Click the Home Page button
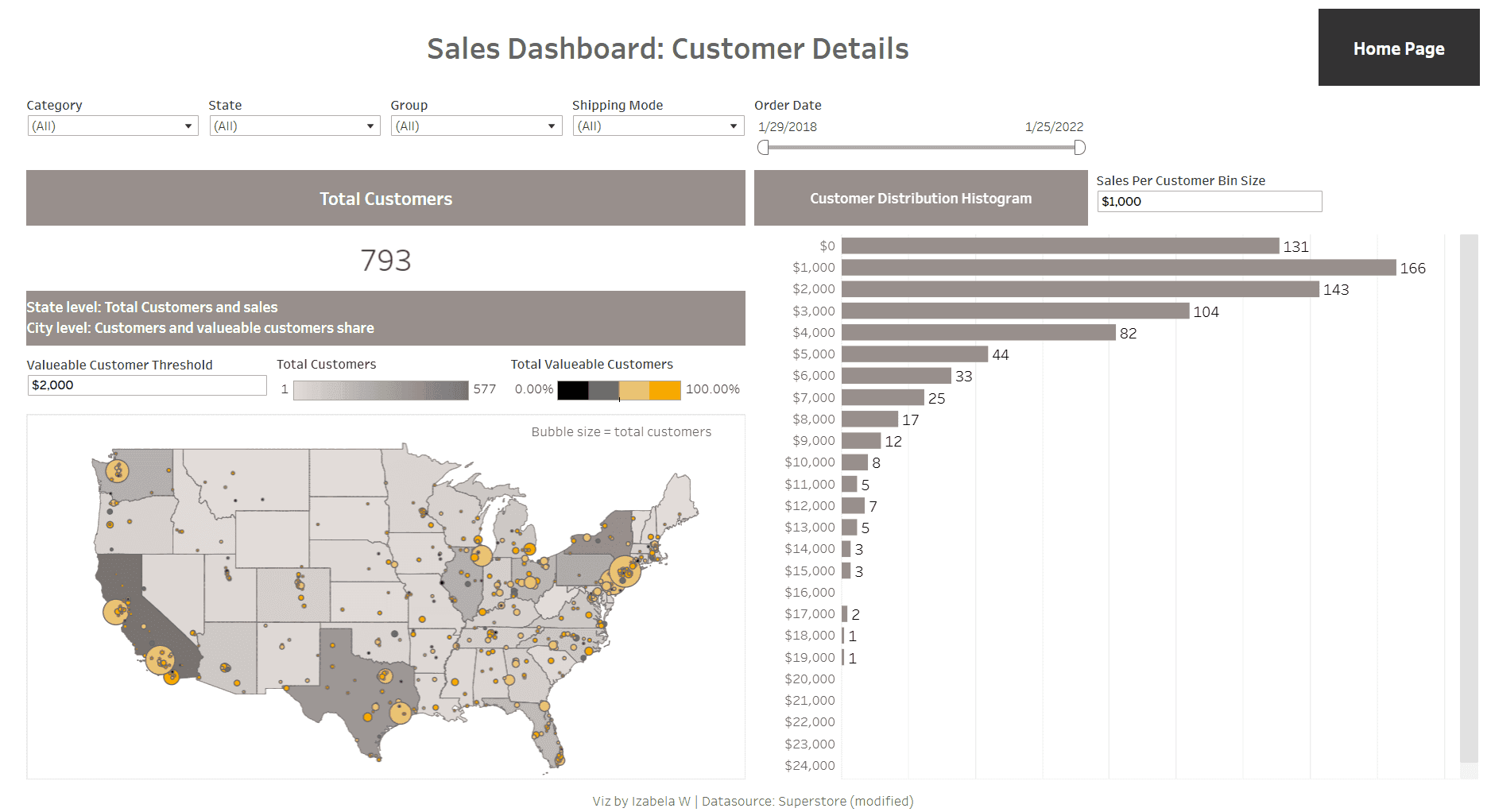 1398,48
